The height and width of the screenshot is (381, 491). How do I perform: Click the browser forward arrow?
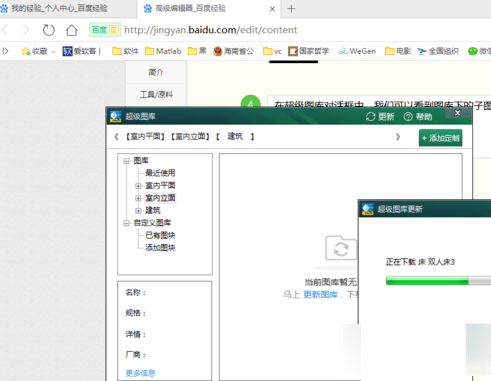point(26,30)
